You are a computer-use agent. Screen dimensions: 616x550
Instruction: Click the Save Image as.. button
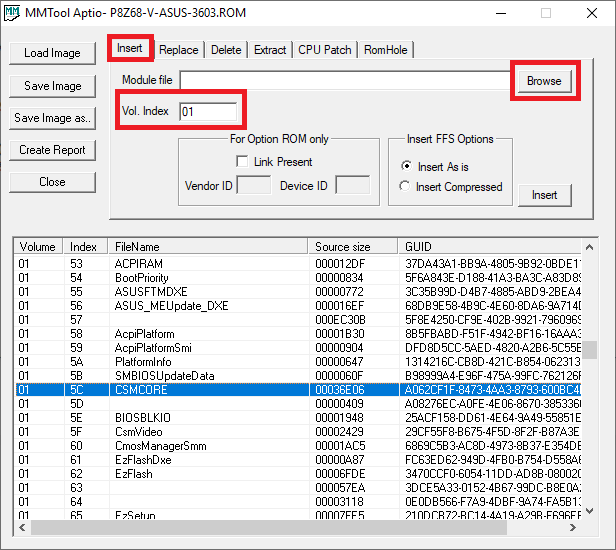click(52, 118)
